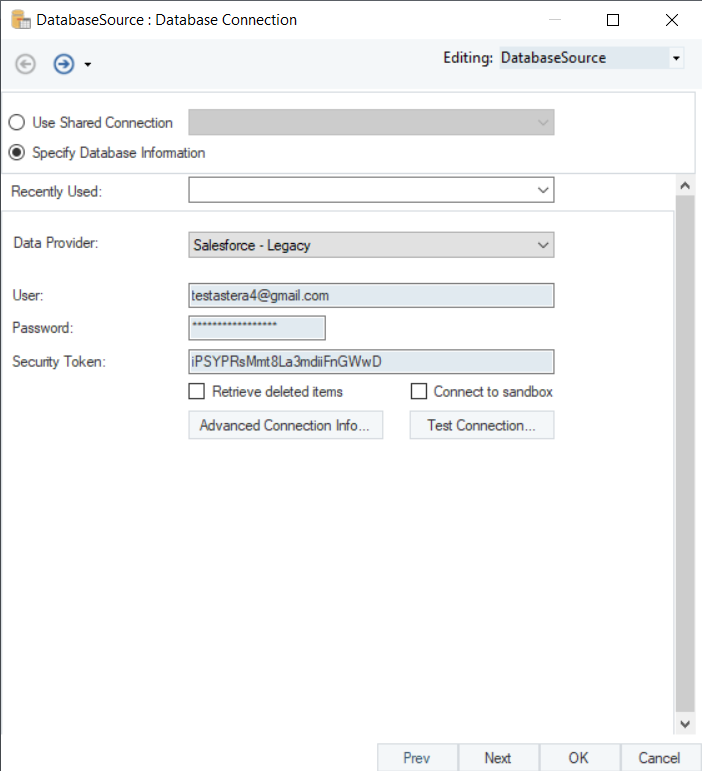Image resolution: width=702 pixels, height=771 pixels.
Task: Click the scrollbar down arrow
Action: [x=685, y=724]
